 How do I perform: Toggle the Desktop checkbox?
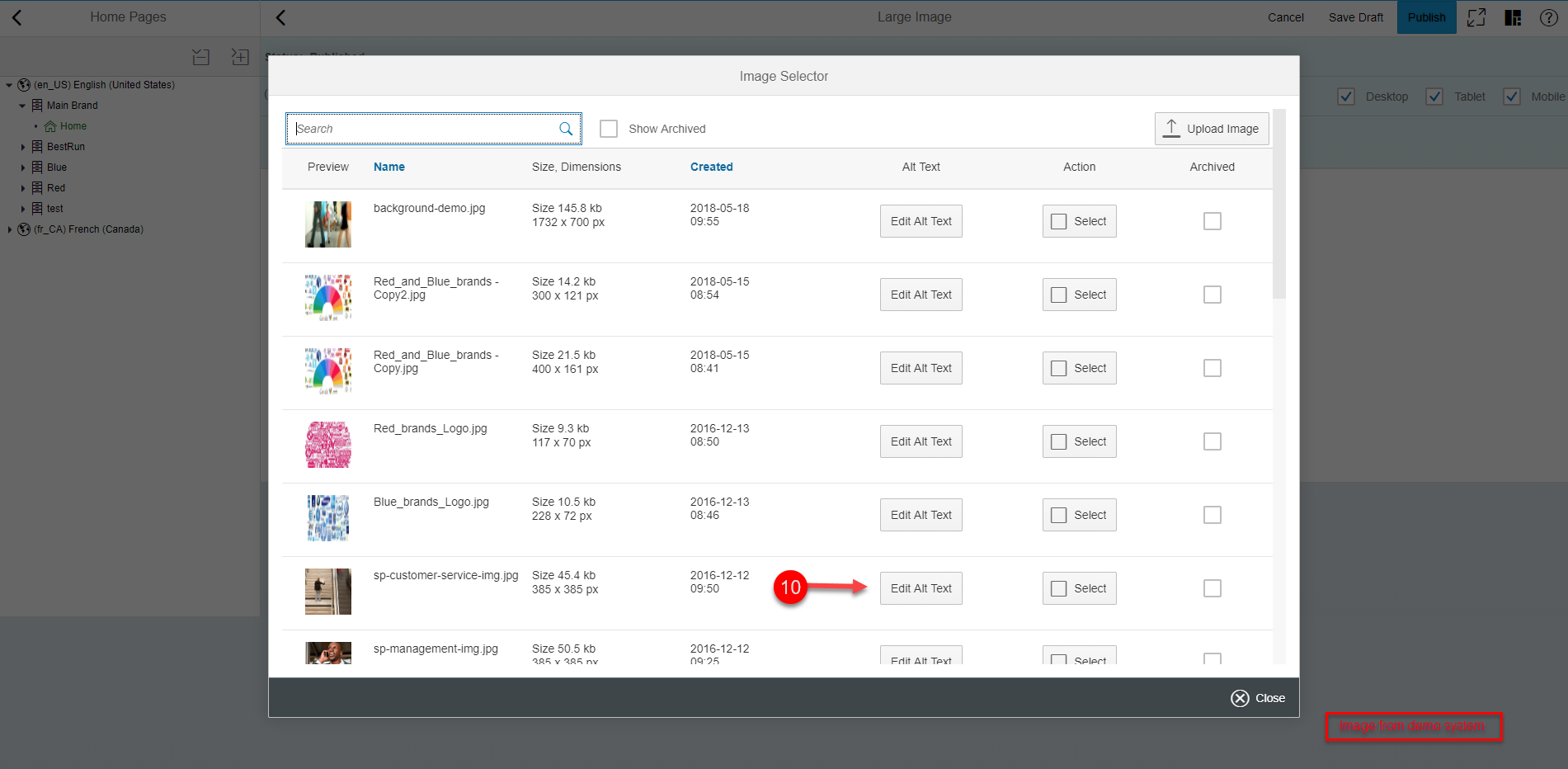(1346, 97)
